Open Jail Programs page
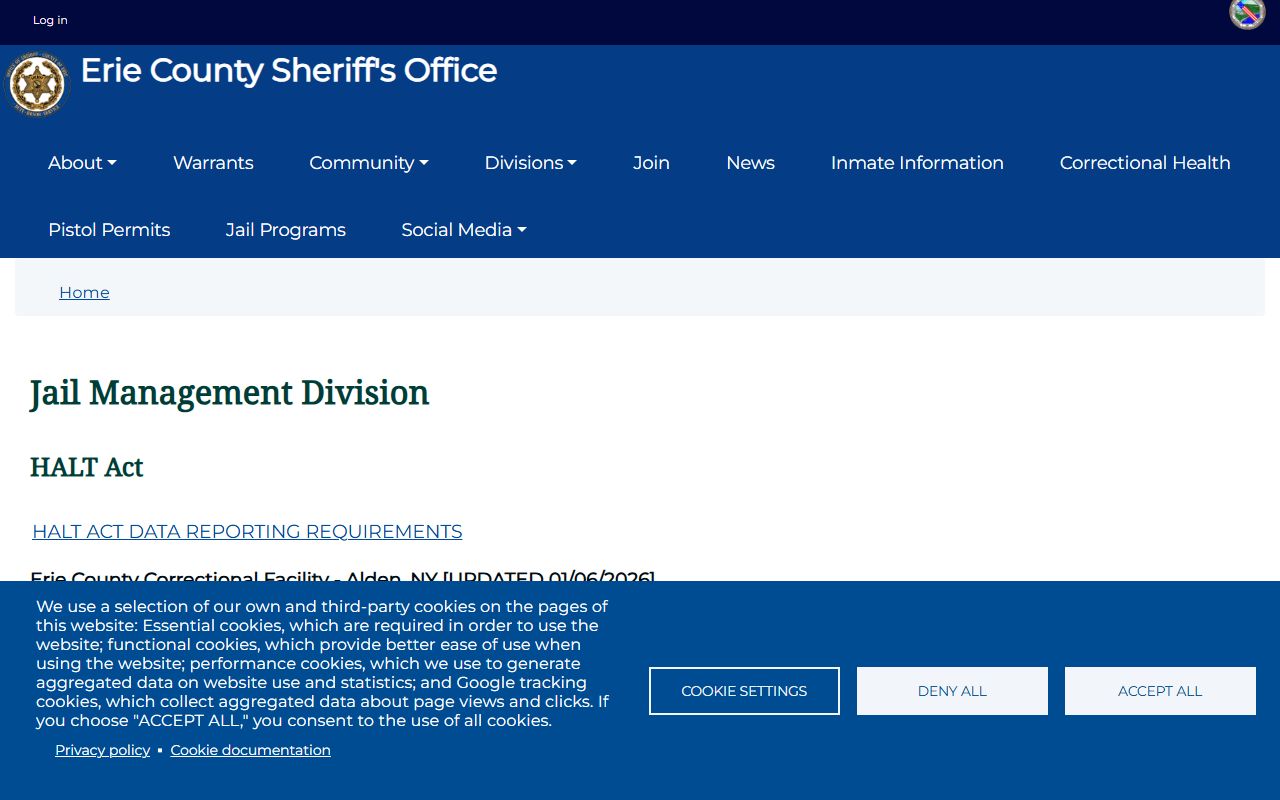The image size is (1280, 800). pyautogui.click(x=286, y=230)
